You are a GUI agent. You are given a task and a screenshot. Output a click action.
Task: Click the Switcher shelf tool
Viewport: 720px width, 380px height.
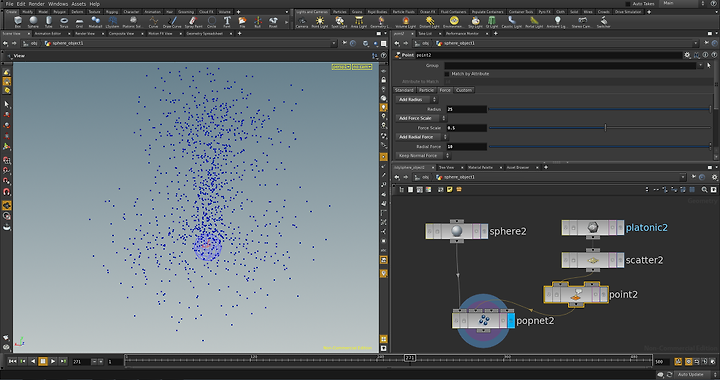[603, 22]
